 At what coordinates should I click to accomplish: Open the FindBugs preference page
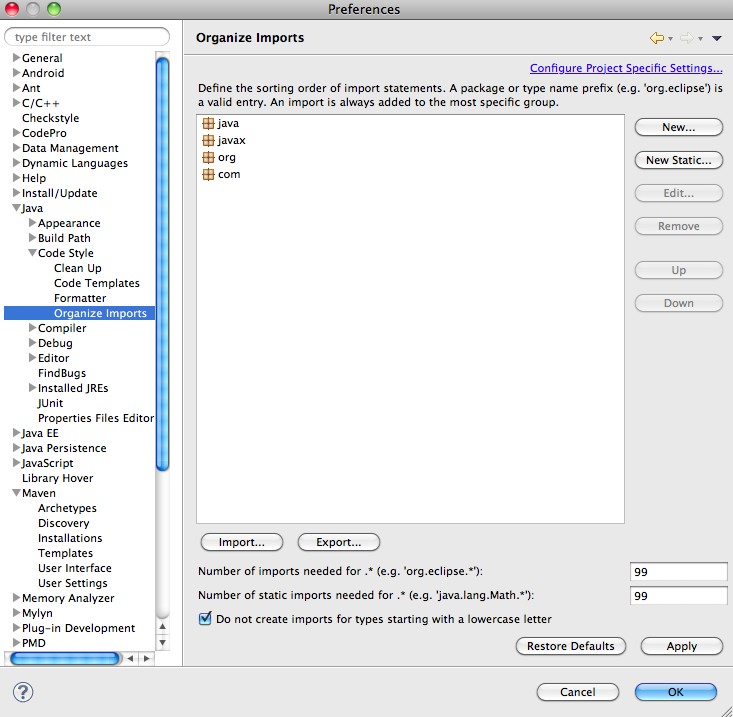pos(62,373)
